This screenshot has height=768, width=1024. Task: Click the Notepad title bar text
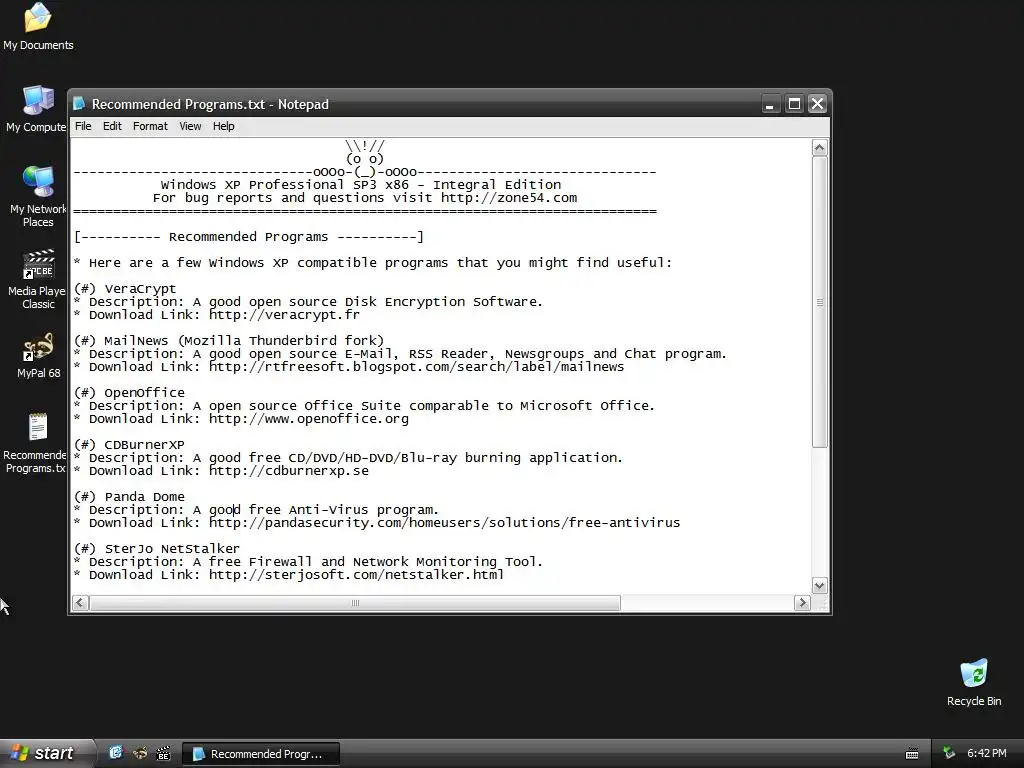click(x=210, y=104)
